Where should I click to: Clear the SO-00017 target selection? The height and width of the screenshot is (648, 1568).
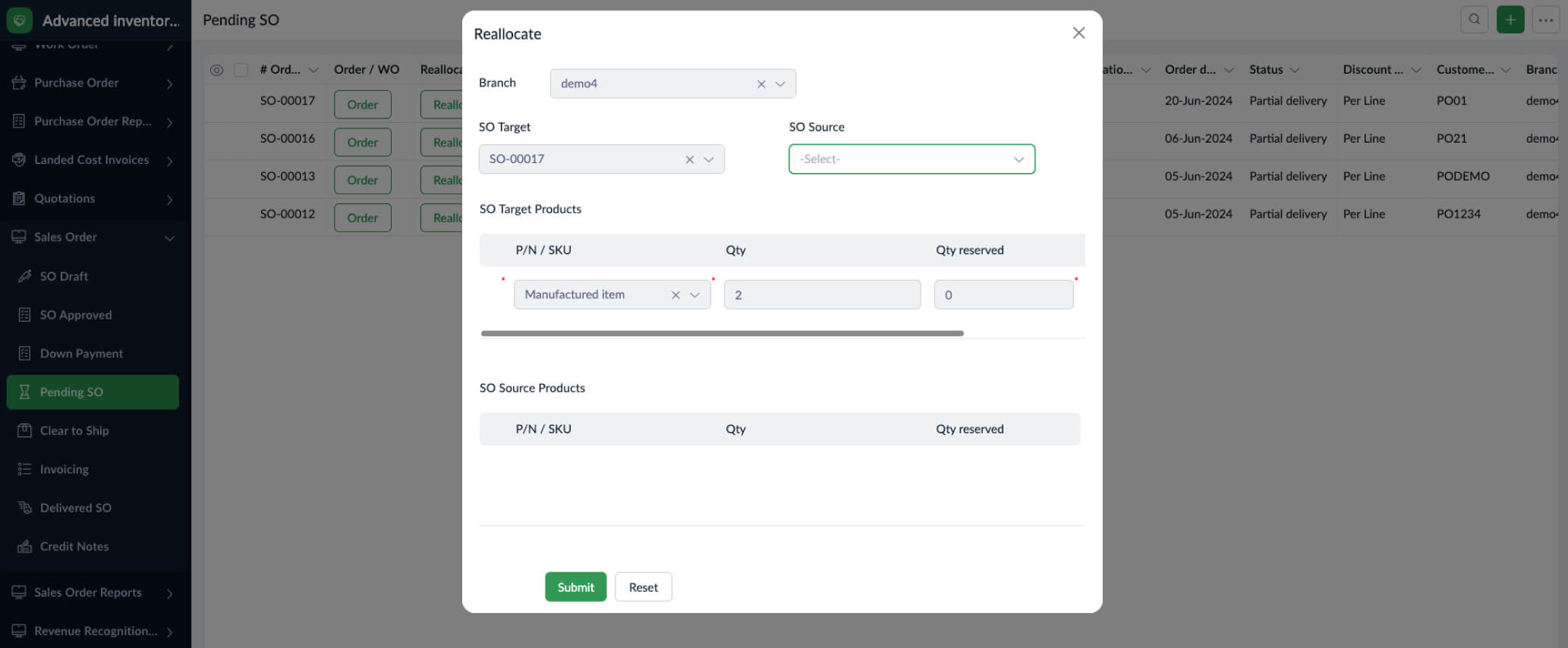pyautogui.click(x=690, y=159)
